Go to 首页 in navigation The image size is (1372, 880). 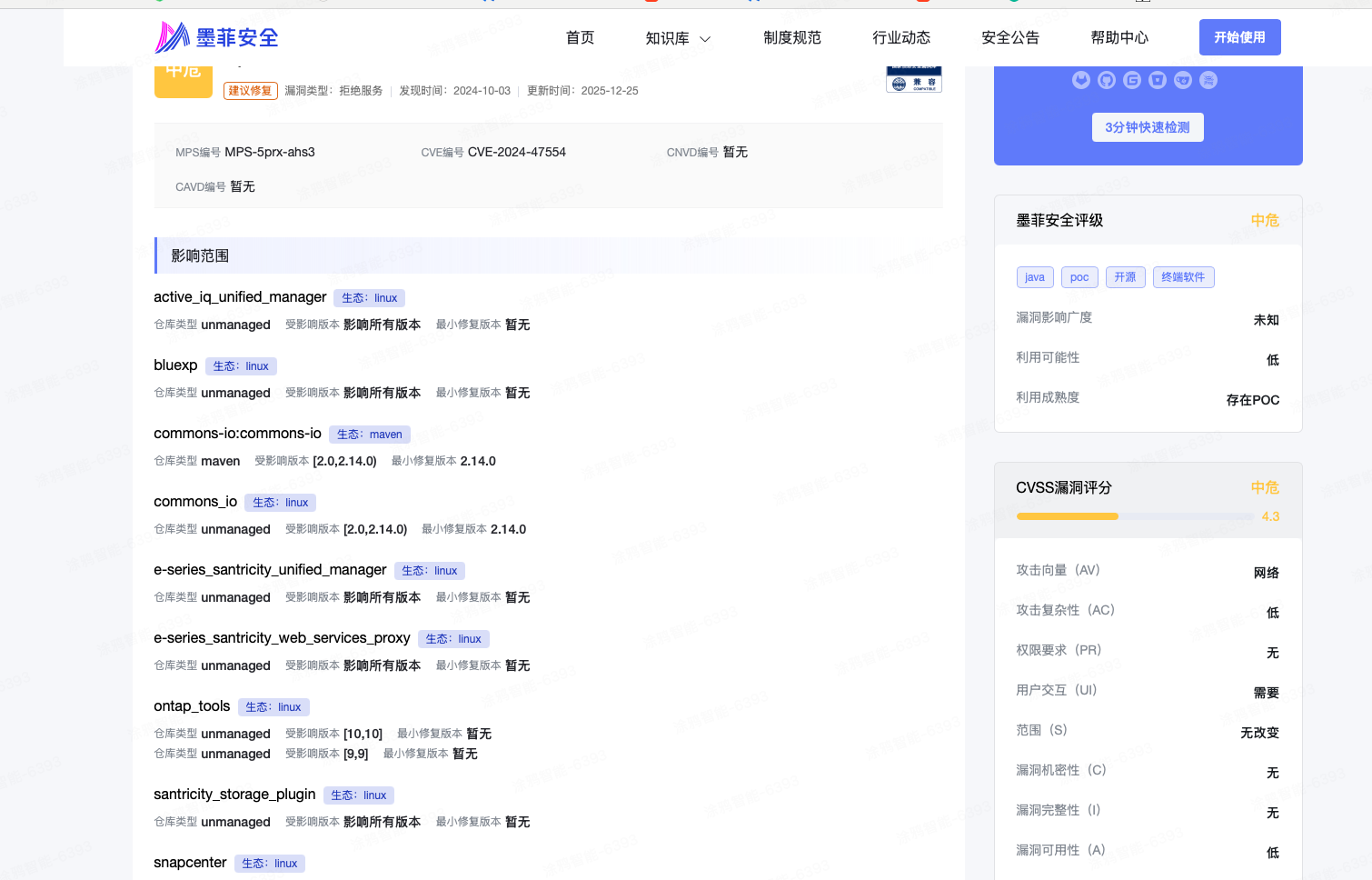[580, 37]
